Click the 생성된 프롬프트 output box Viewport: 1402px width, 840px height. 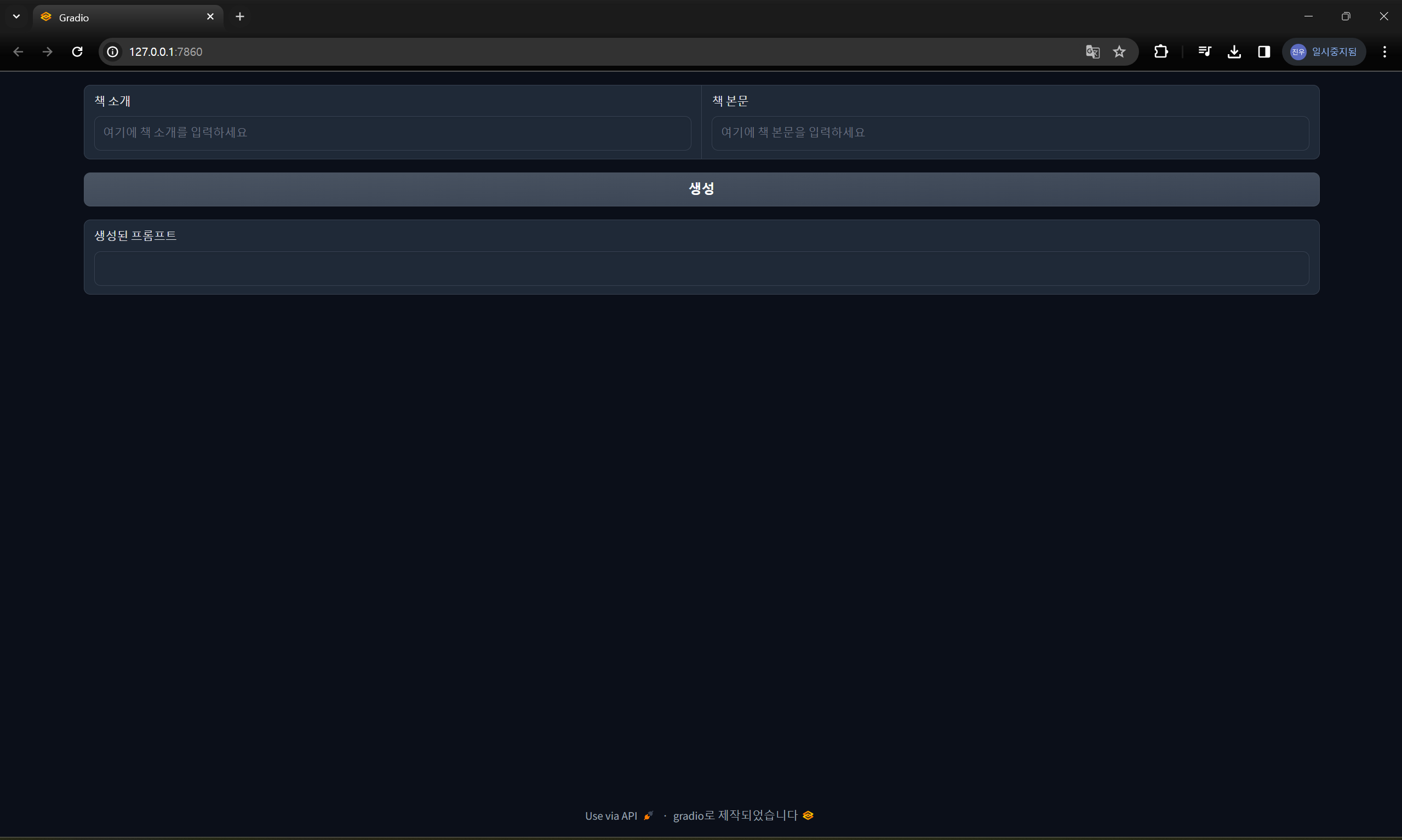click(701, 268)
